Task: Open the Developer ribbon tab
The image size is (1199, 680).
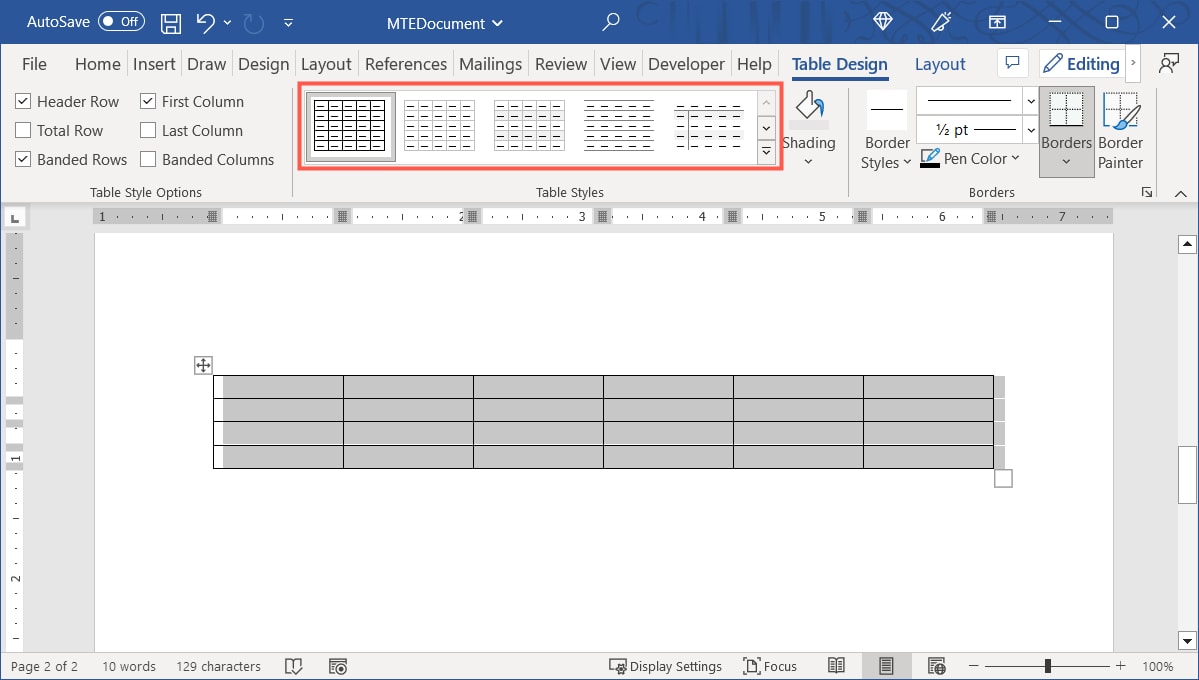Action: (686, 63)
